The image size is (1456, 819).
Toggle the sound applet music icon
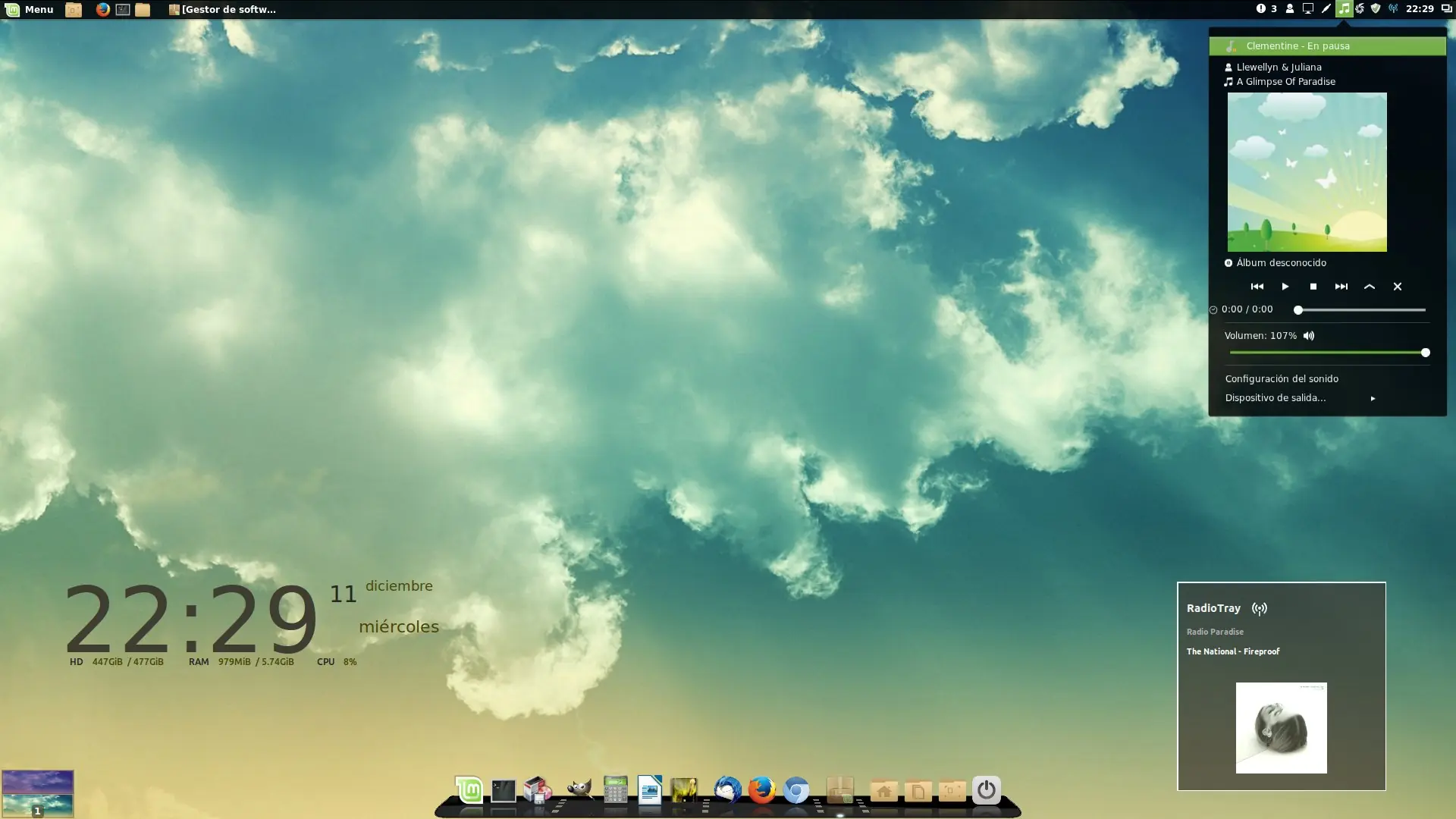click(1343, 9)
